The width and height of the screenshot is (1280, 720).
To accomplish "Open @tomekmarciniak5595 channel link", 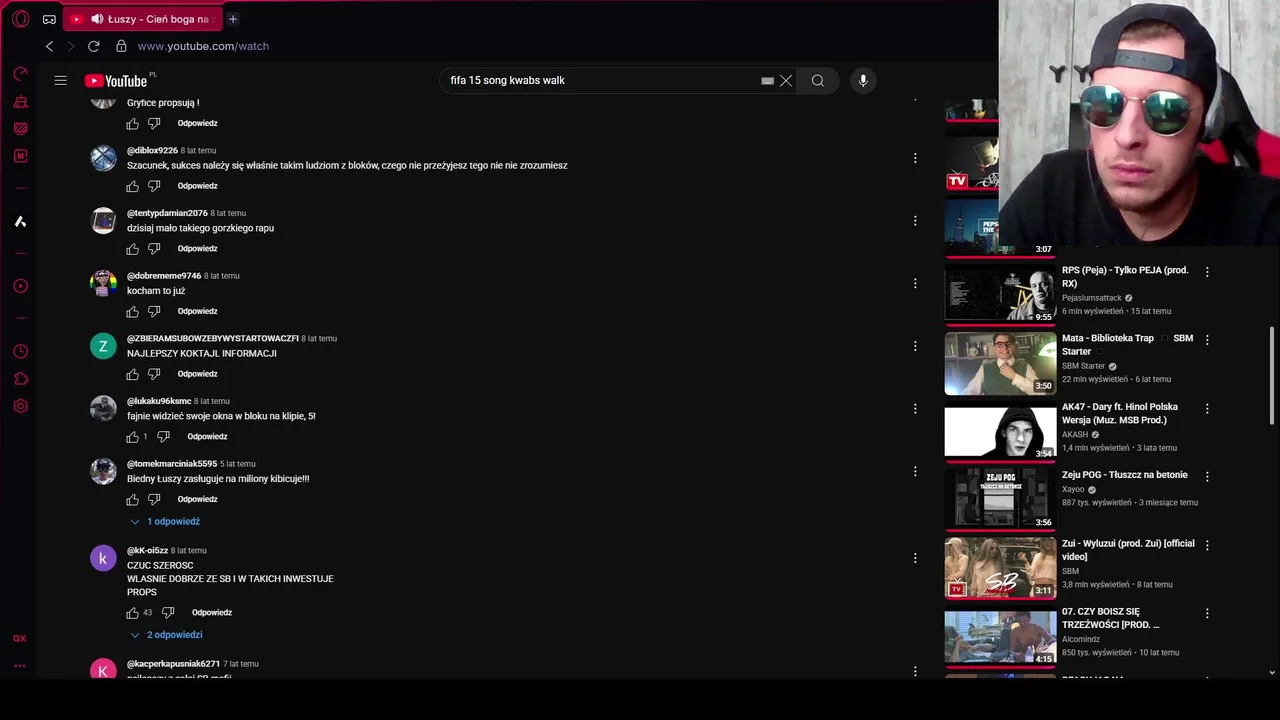I will tap(172, 464).
